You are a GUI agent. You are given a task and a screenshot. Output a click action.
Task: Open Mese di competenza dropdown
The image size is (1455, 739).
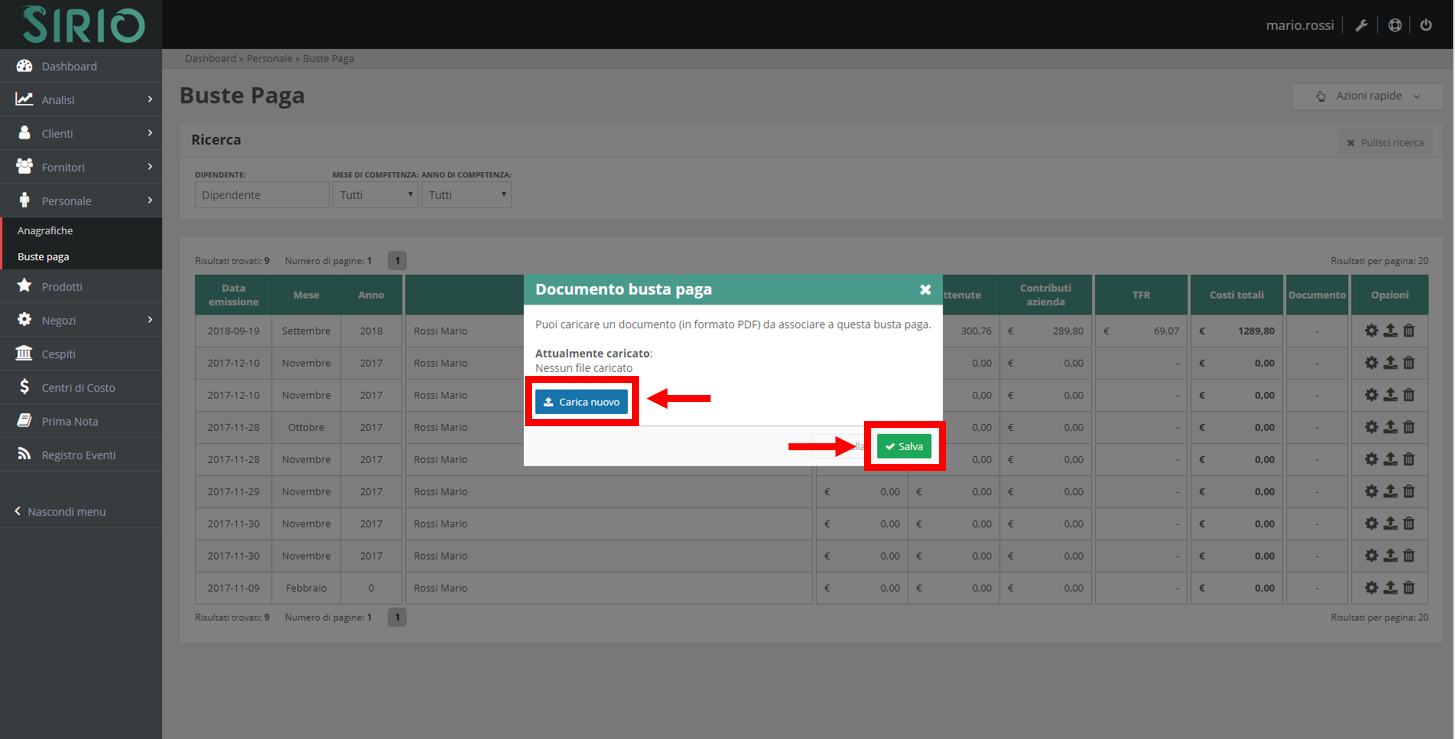click(375, 195)
